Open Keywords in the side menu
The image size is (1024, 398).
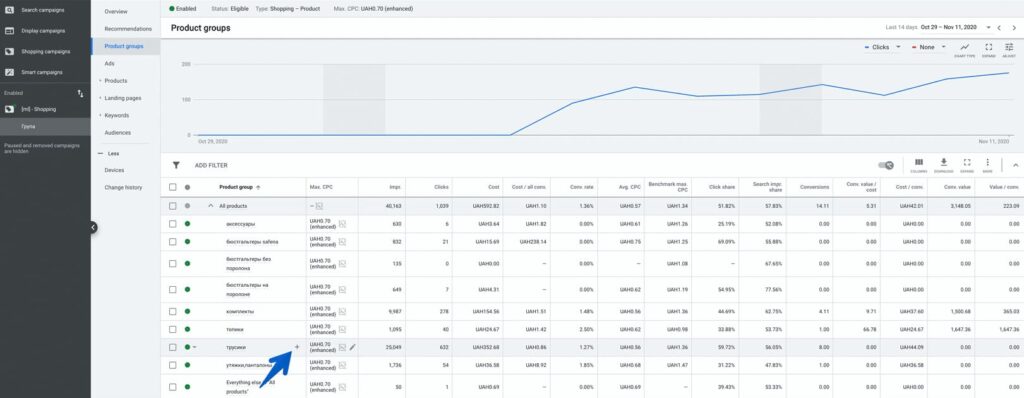coord(117,116)
